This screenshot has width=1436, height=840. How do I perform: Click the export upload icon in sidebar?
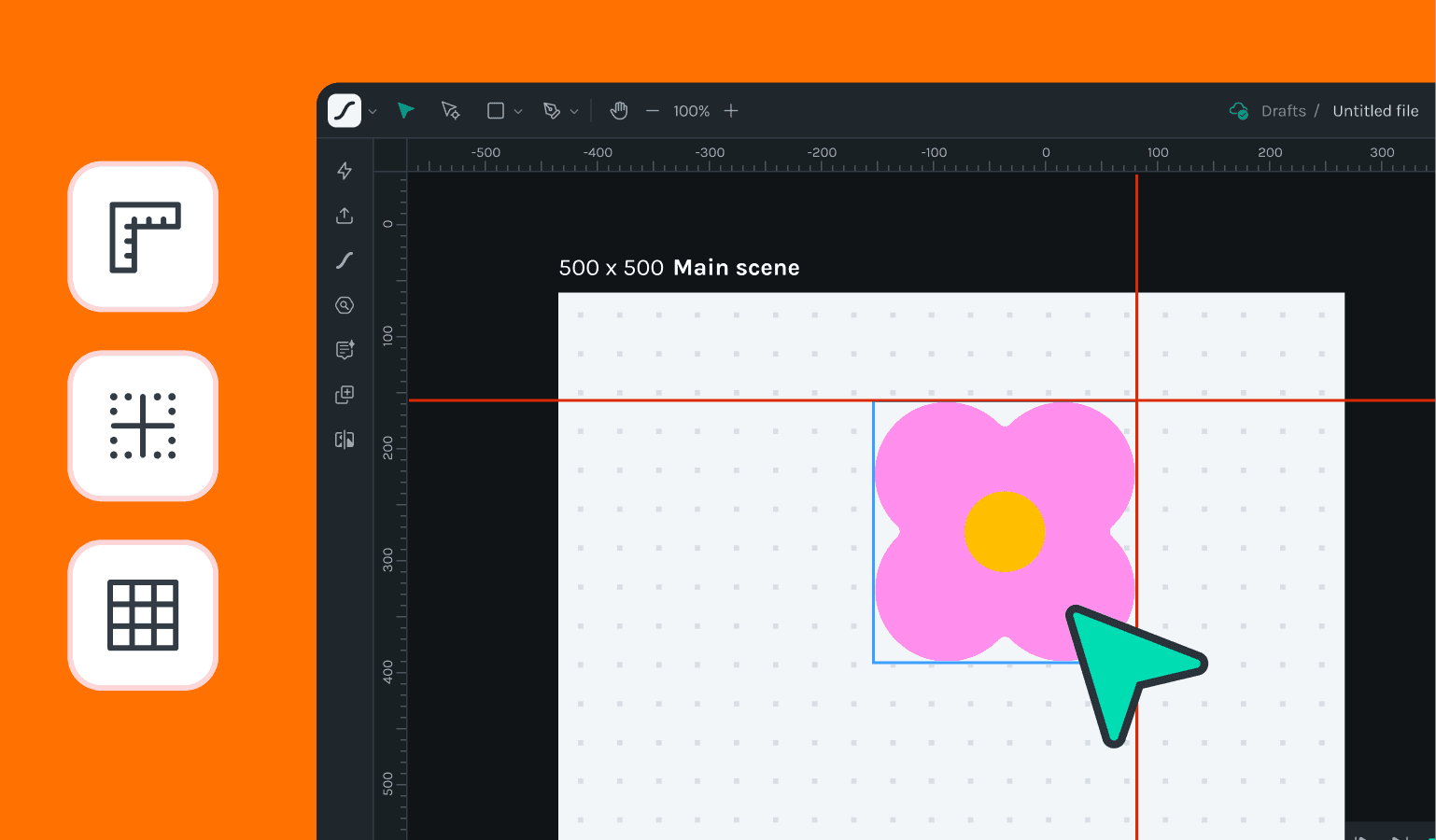coord(345,216)
